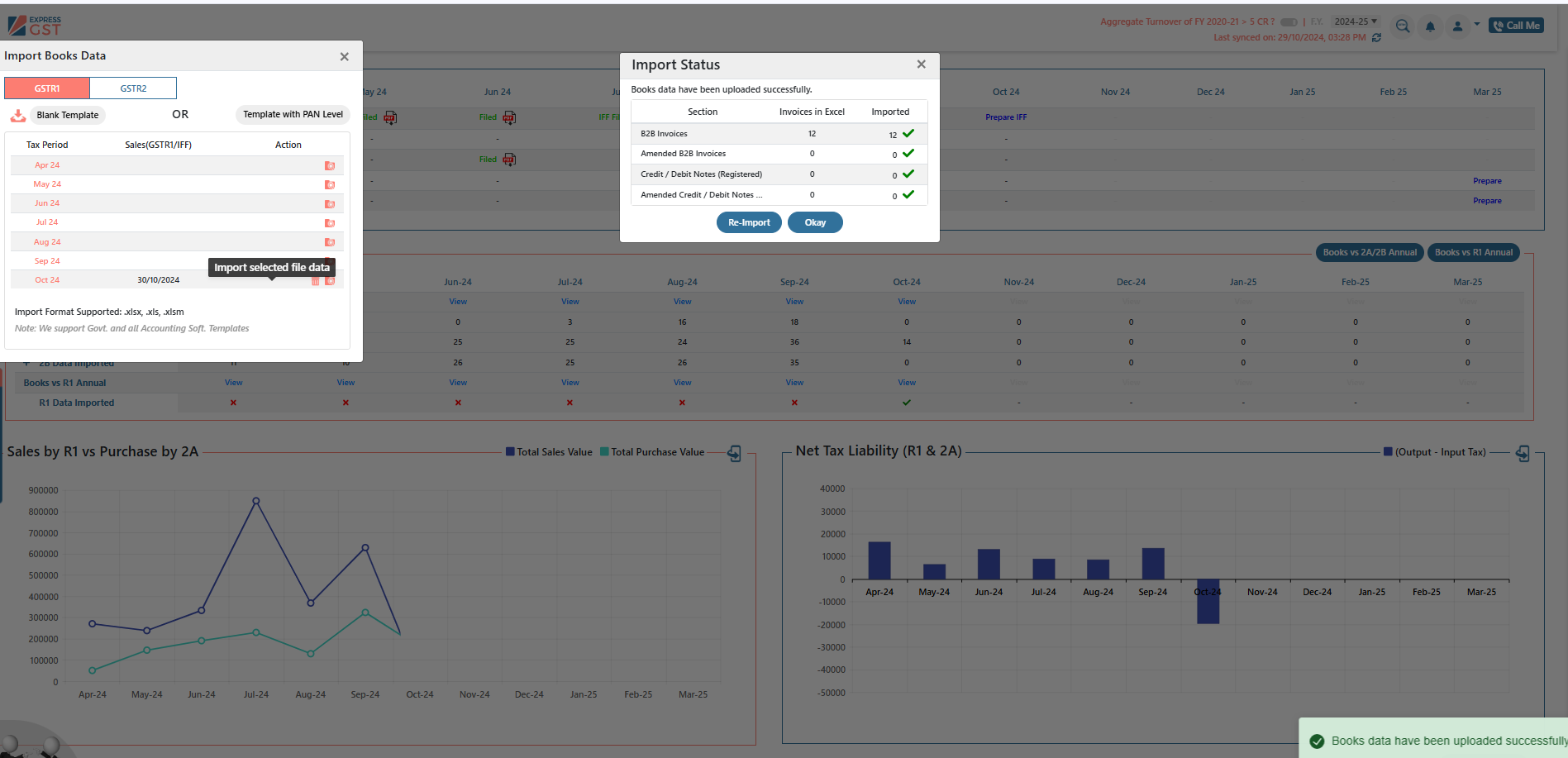Click the import file icon for Aug 24
This screenshot has height=758, width=1568.
330,242
